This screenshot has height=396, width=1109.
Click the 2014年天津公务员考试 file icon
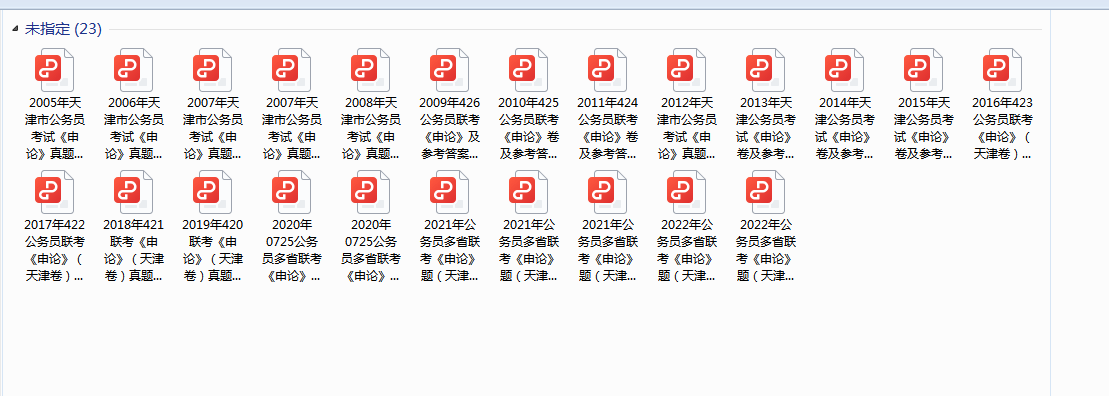point(844,69)
